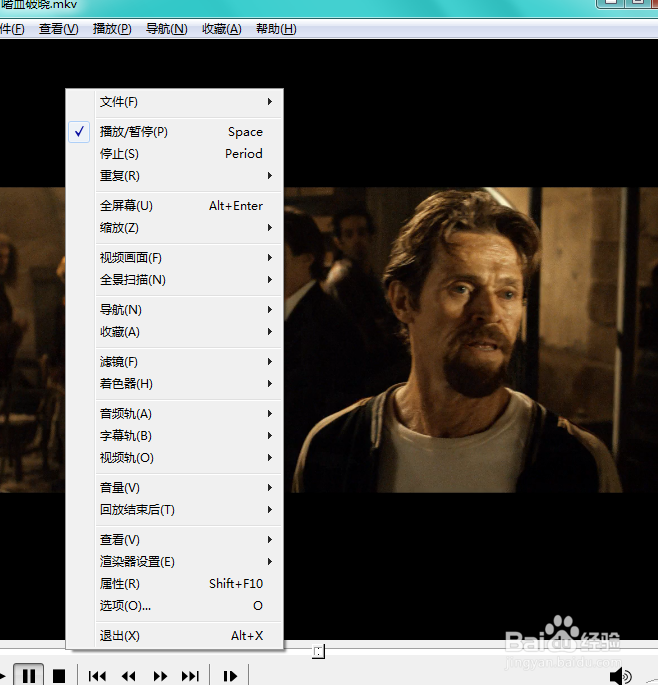The height and width of the screenshot is (685, 658).
Task: Expand 导航(N) submenu in context menu
Action: (174, 310)
